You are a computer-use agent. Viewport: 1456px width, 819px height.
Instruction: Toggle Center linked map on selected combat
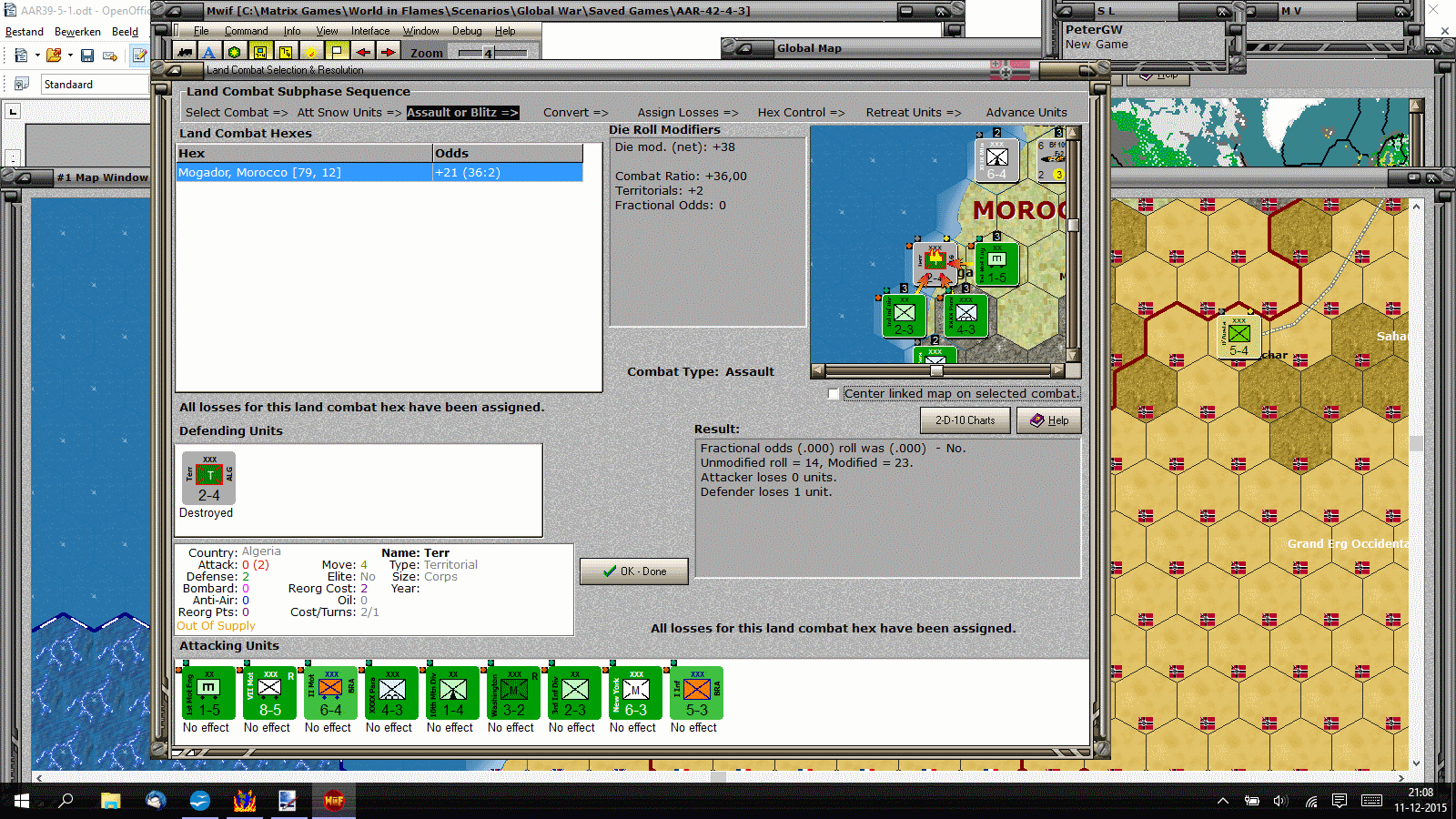coord(834,394)
